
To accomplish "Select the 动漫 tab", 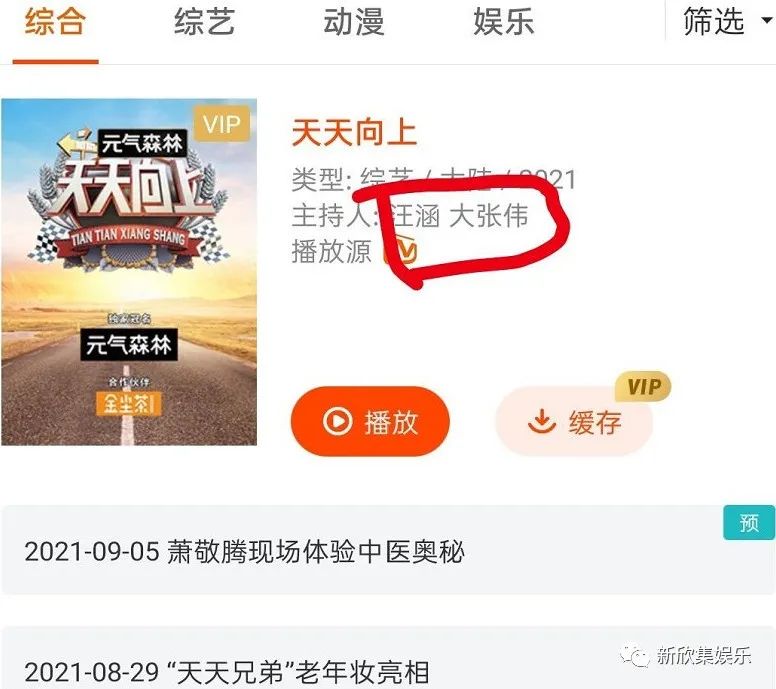I will (354, 22).
